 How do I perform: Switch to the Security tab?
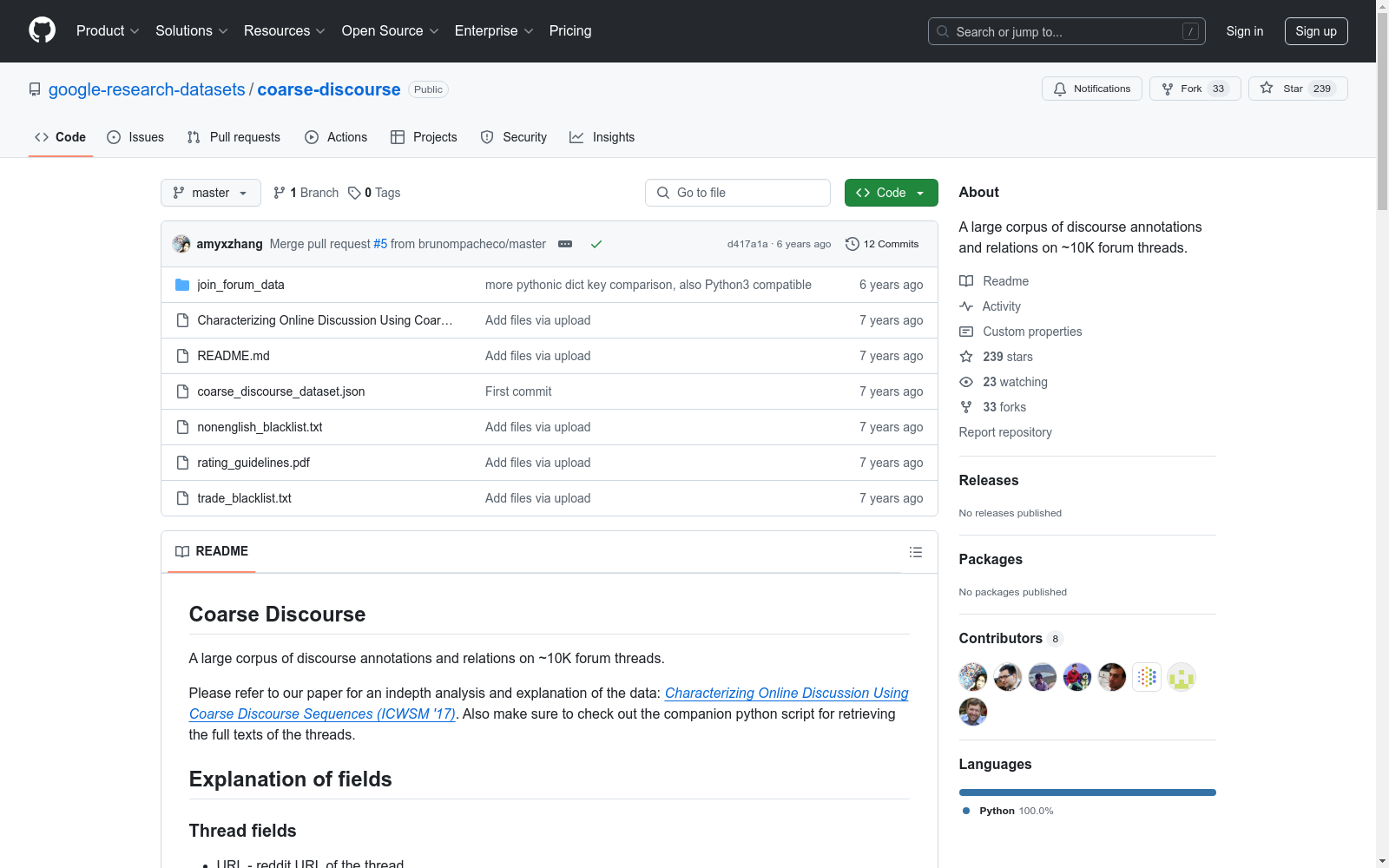(514, 137)
